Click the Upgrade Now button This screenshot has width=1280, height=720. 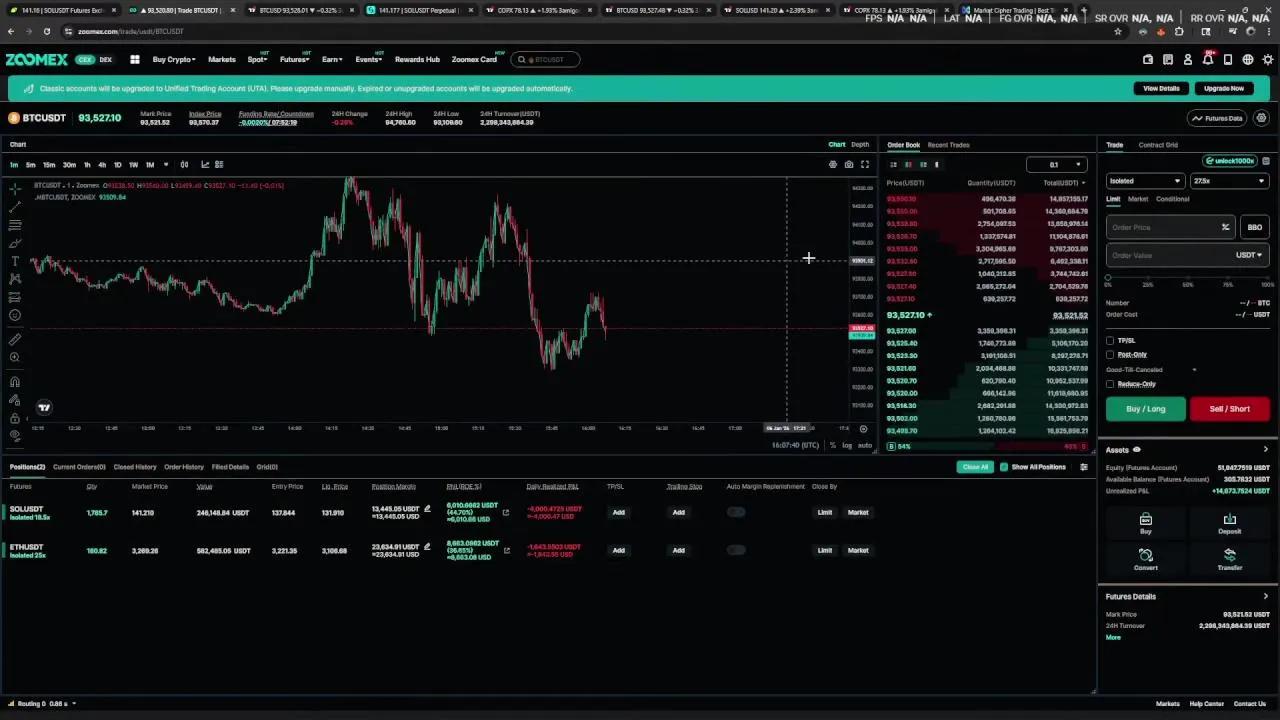(1224, 89)
